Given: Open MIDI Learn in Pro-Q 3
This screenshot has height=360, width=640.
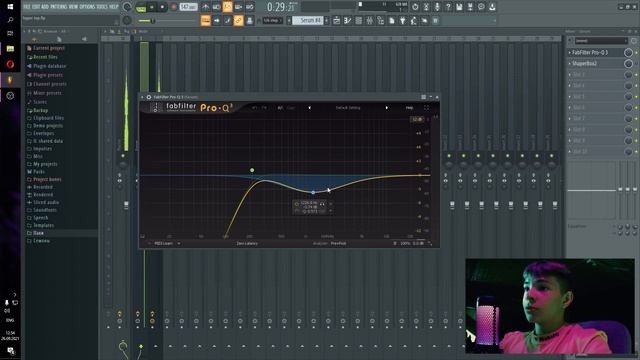Looking at the screenshot, I should (x=163, y=244).
